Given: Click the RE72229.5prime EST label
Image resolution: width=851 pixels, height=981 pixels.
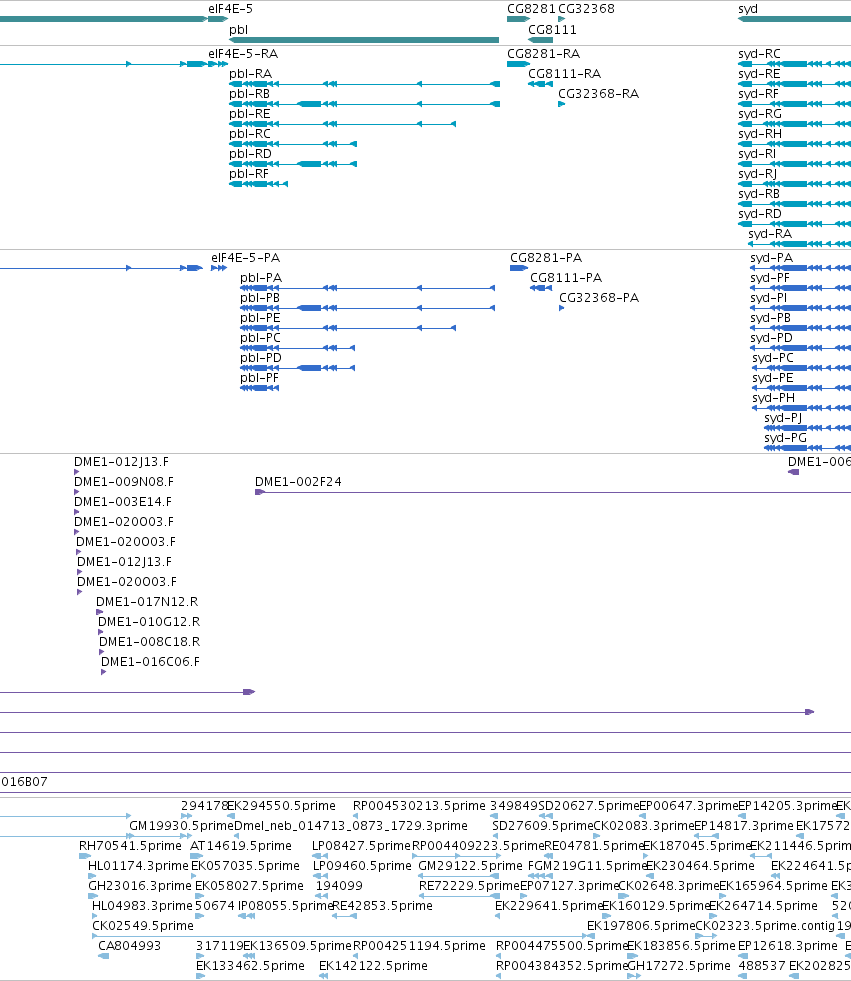Looking at the screenshot, I should pos(469,886).
